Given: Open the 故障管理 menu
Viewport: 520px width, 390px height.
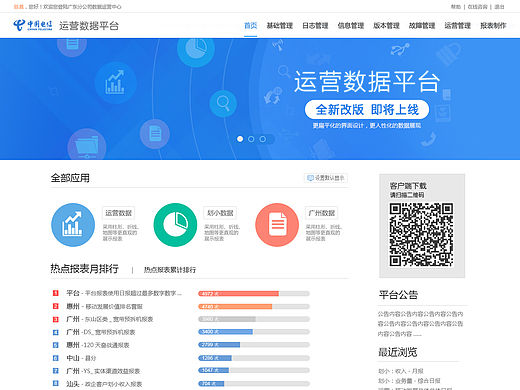Looking at the screenshot, I should point(422,26).
